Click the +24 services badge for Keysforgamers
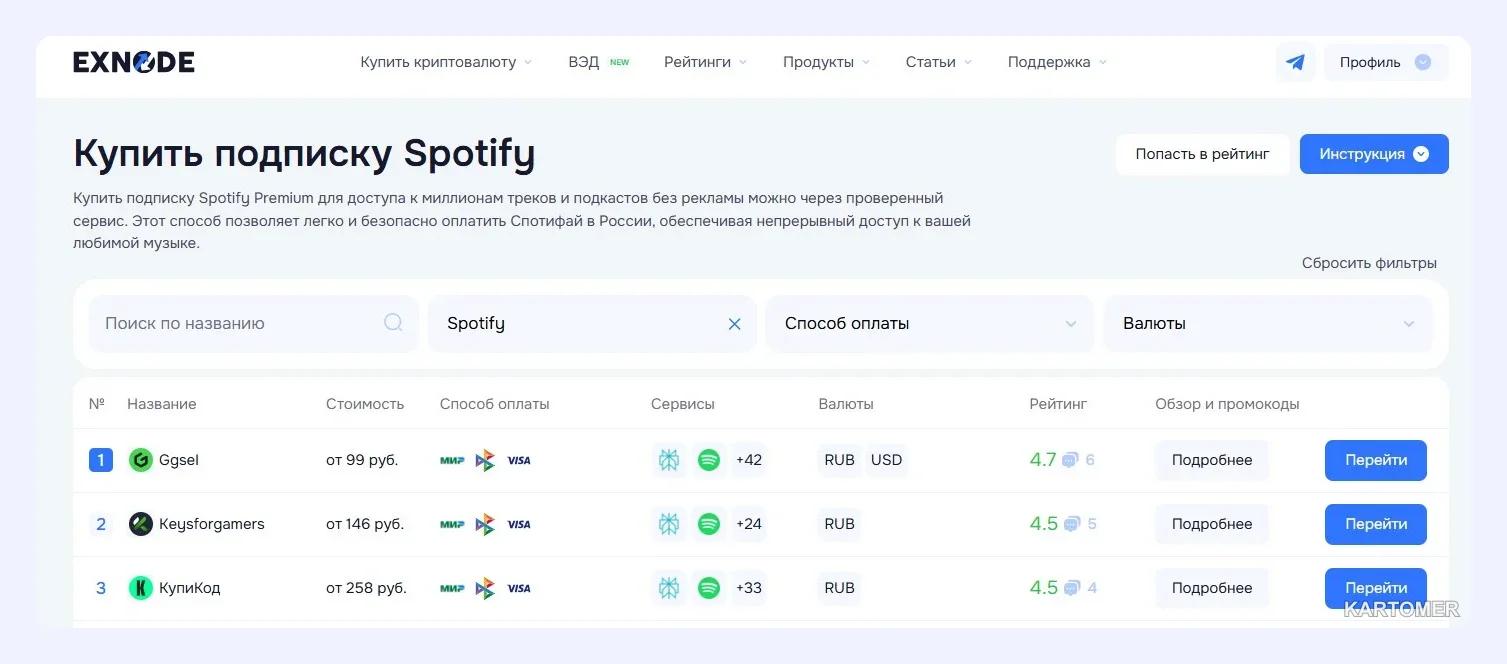This screenshot has height=664, width=1507. point(749,524)
